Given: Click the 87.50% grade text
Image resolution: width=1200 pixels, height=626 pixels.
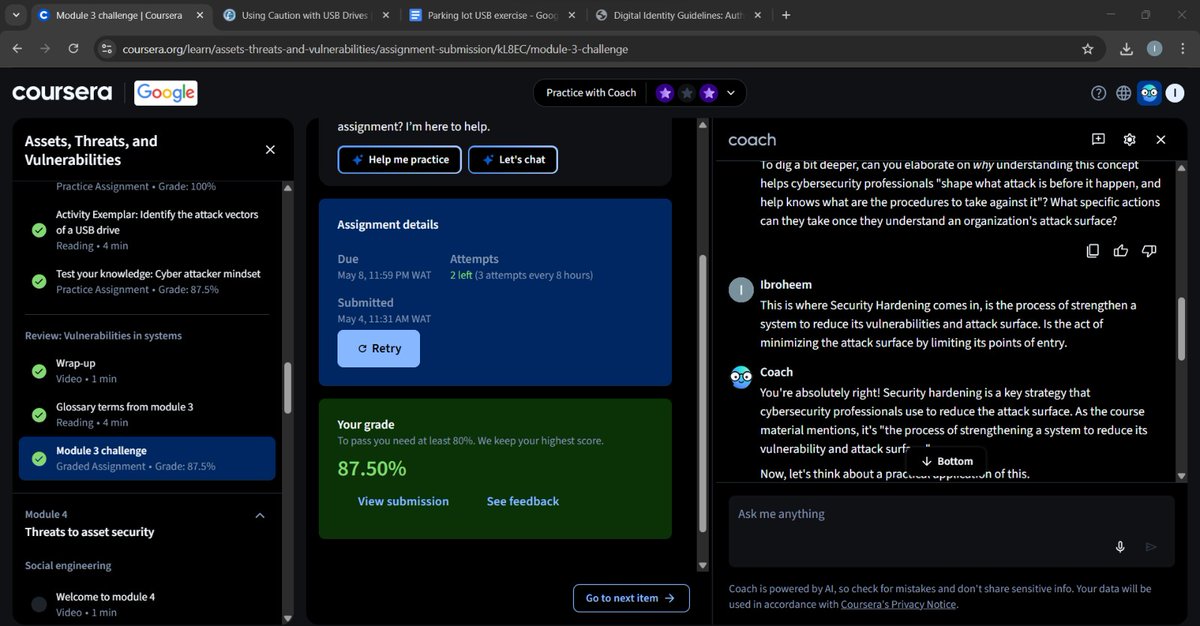Looking at the screenshot, I should [372, 468].
